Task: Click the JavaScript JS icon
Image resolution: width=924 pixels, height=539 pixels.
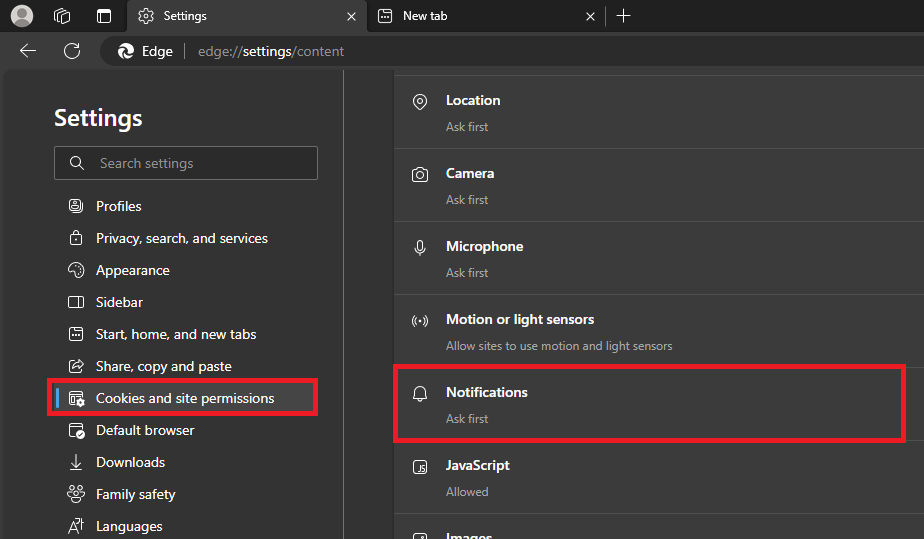Action: [x=420, y=467]
